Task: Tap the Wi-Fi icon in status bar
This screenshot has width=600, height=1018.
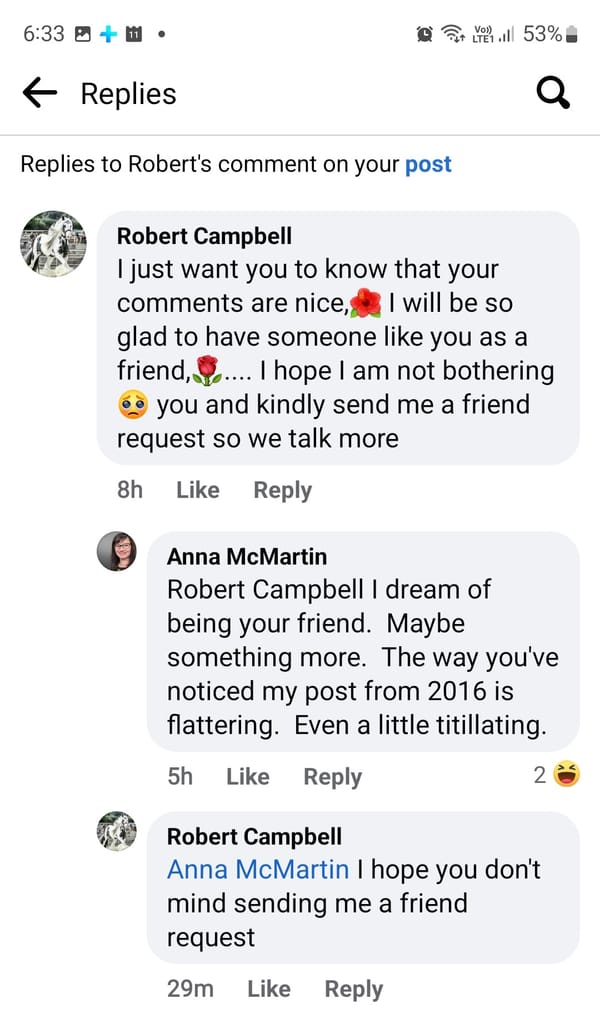Action: (x=454, y=34)
